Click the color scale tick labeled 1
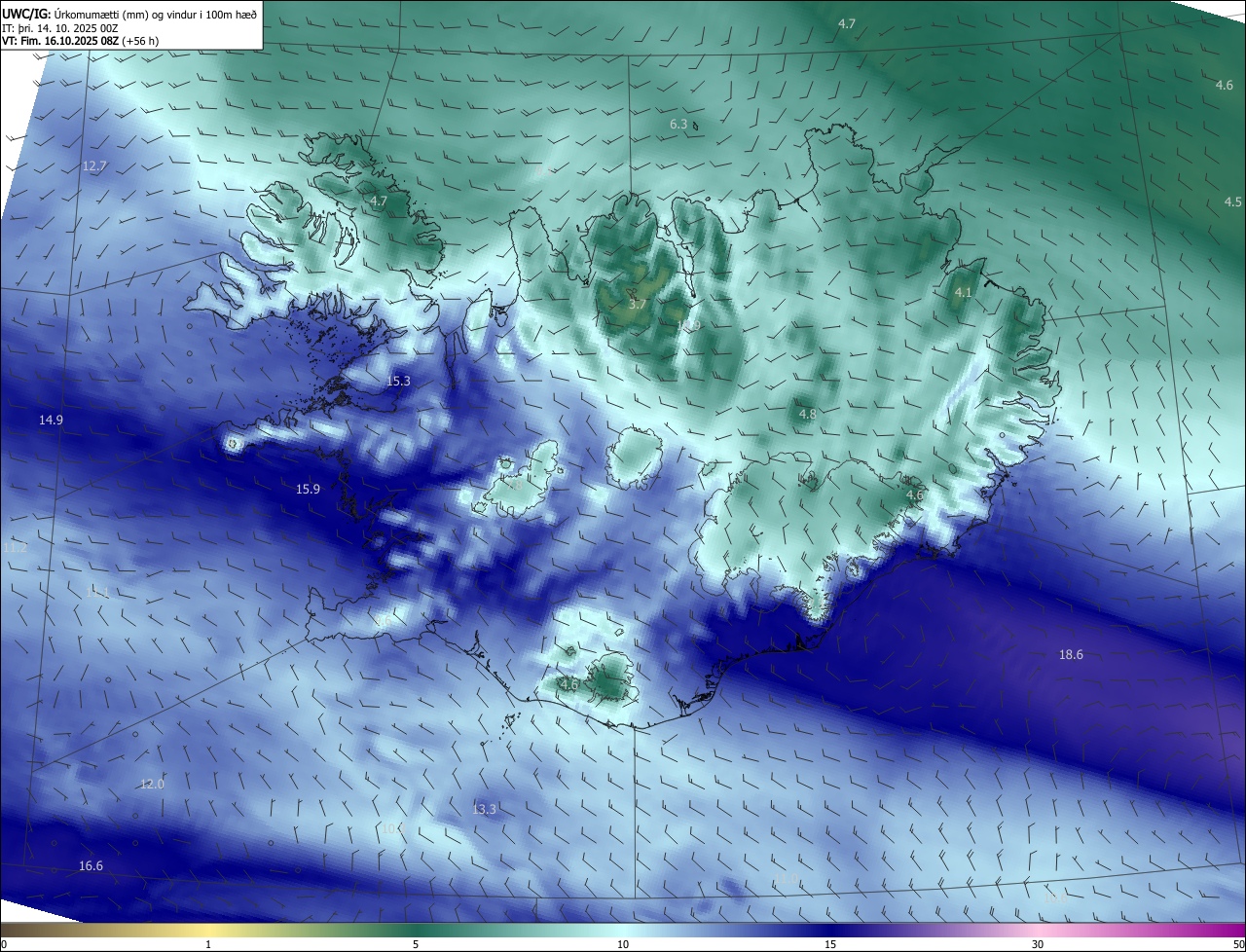Viewport: 1246px width, 952px height. [208, 944]
